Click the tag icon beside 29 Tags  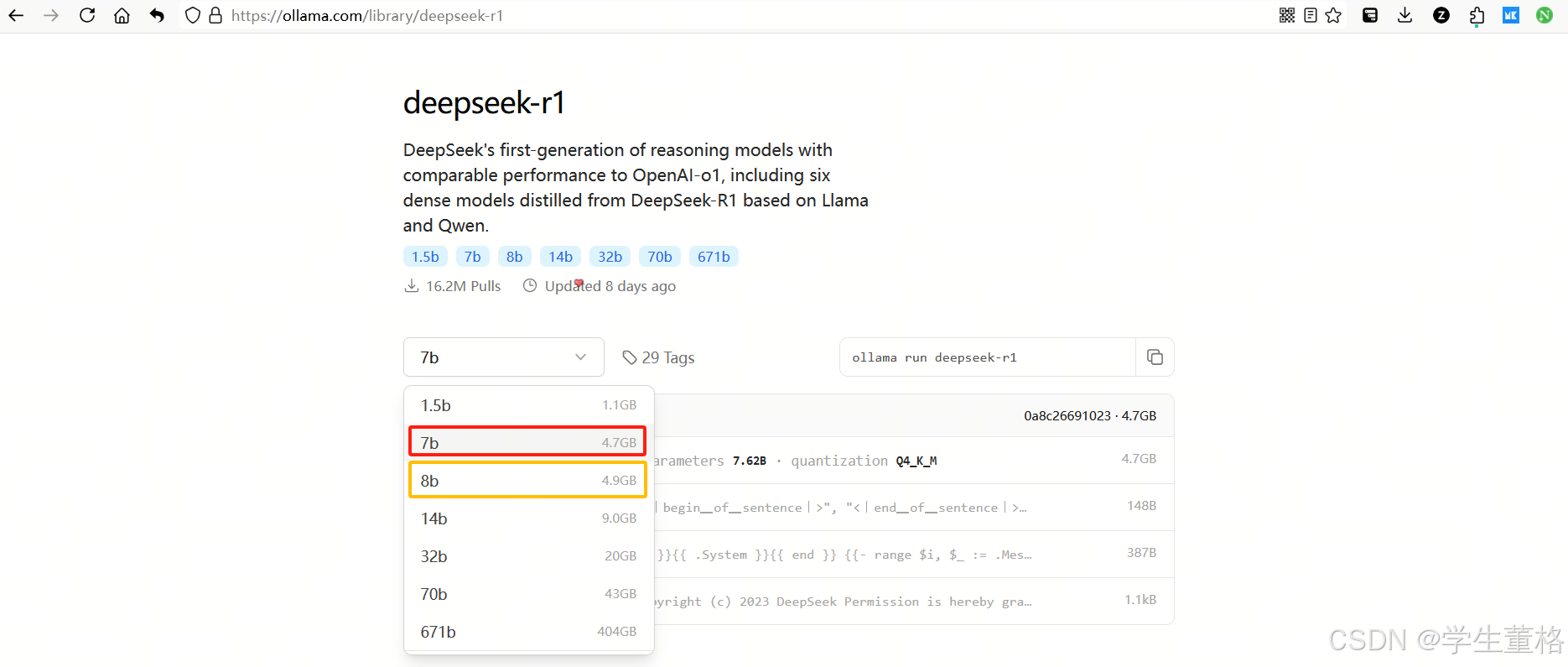tap(630, 357)
